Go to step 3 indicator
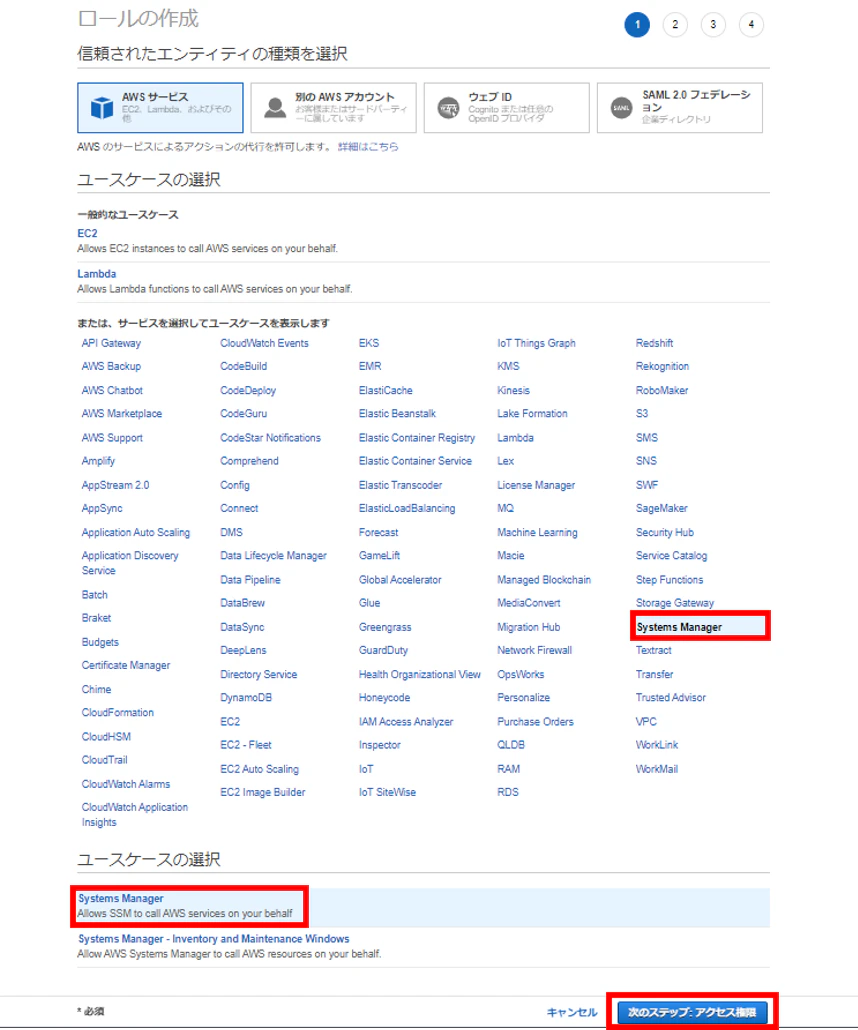The image size is (858, 1030). 713,25
